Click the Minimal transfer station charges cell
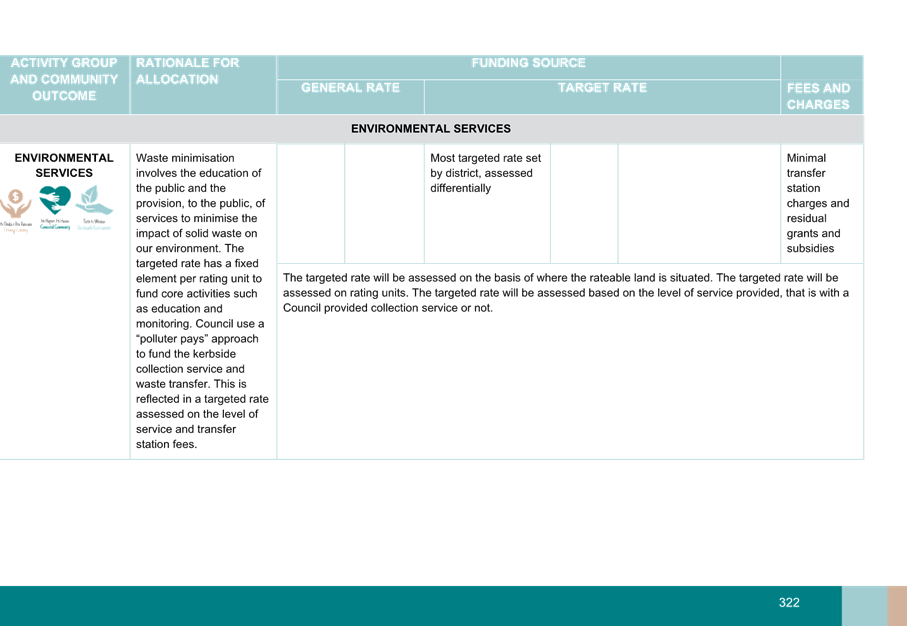The image size is (907, 626). (x=820, y=203)
